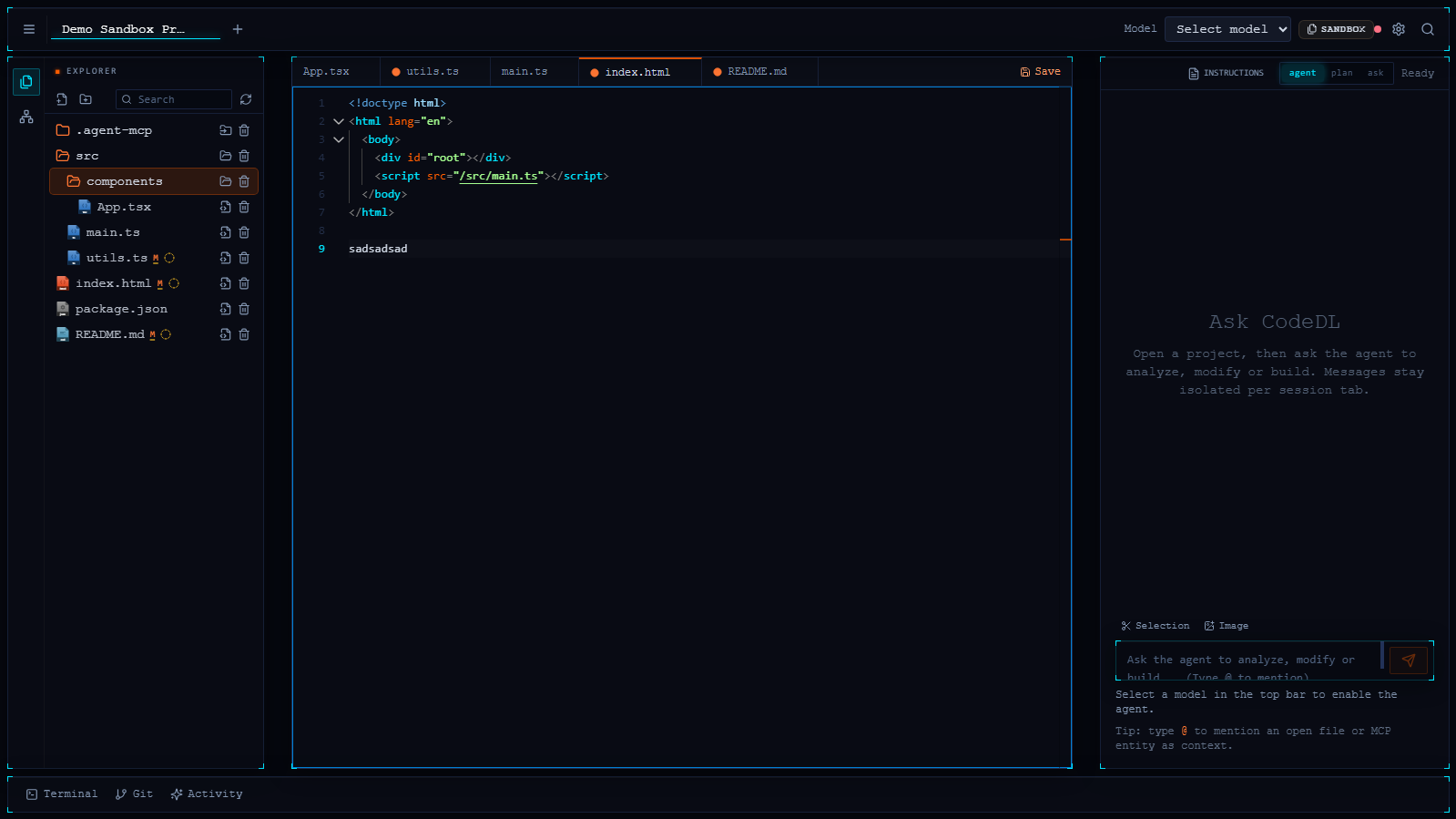Switch agent mode to ask
1456x819 pixels.
click(1375, 73)
